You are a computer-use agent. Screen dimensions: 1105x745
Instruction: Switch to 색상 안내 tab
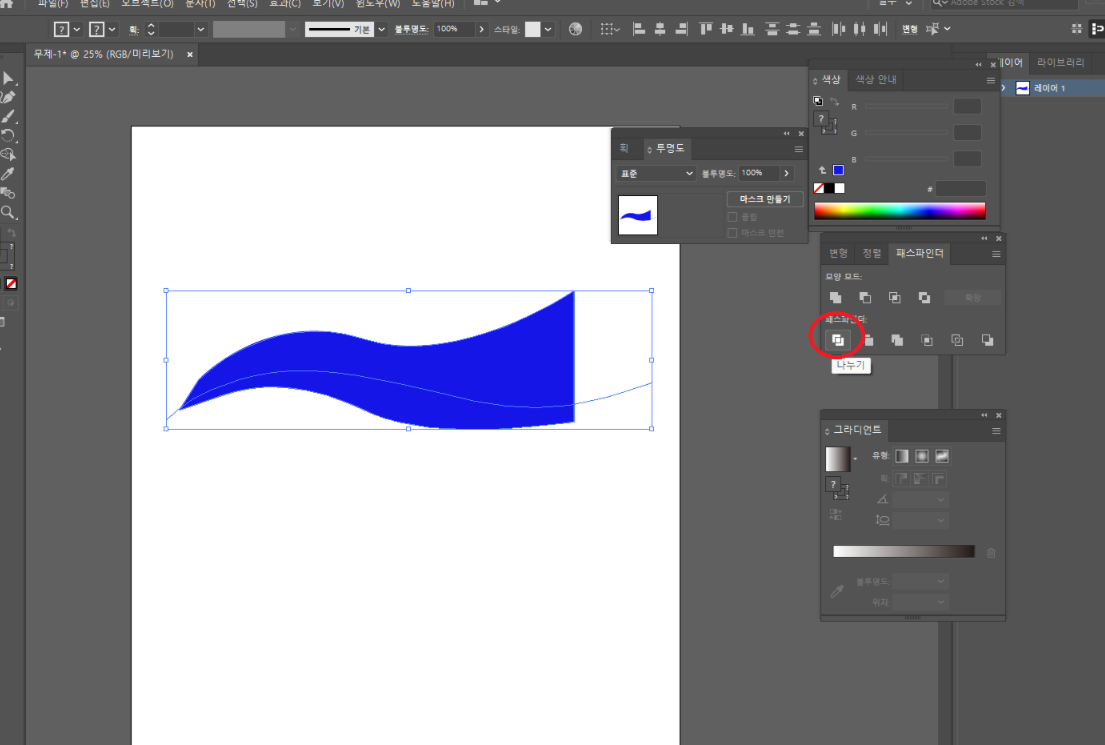click(876, 80)
